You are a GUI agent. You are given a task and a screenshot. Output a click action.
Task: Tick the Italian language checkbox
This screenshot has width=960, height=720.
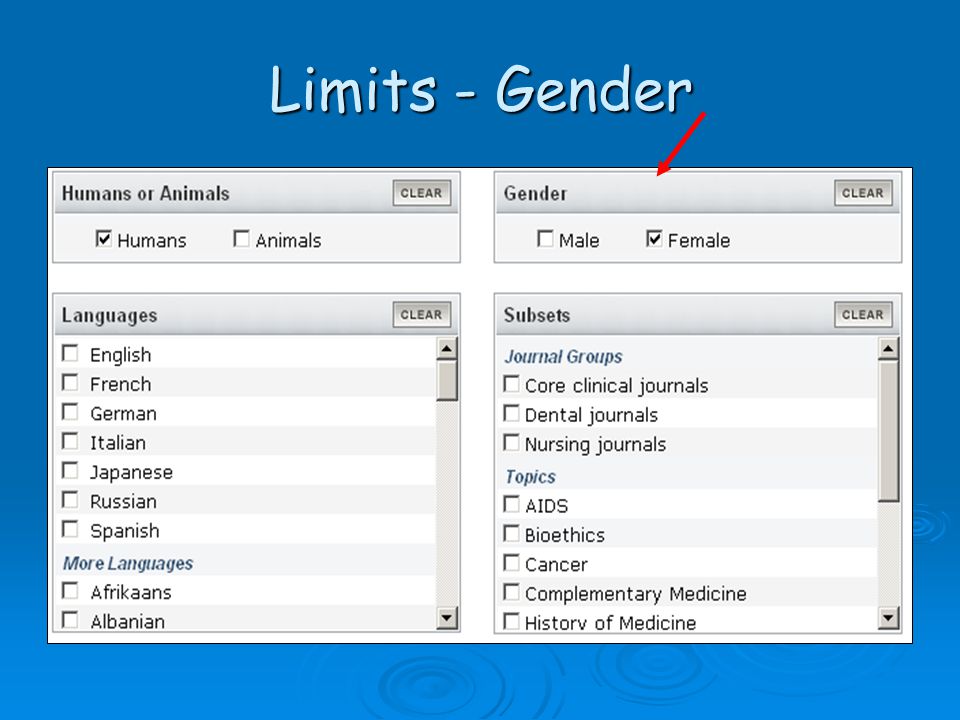coord(70,441)
